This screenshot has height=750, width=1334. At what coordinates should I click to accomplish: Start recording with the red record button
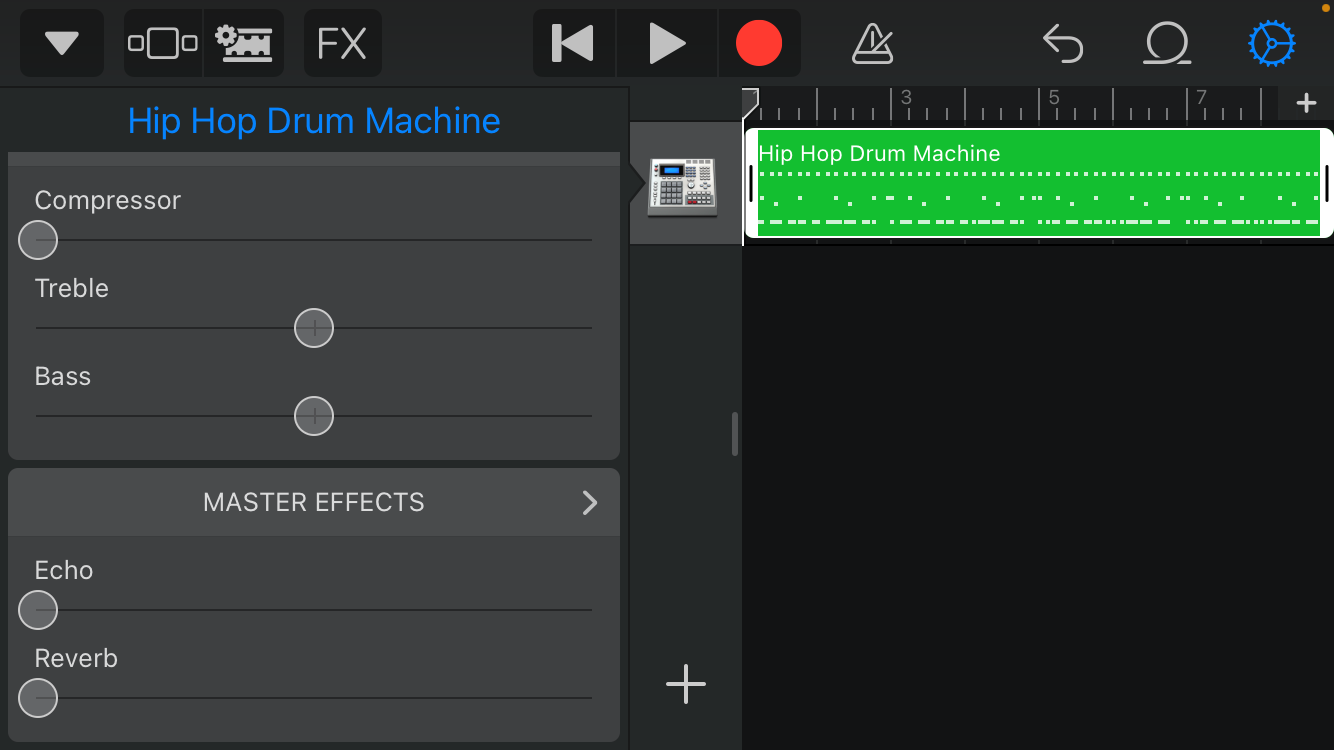759,43
